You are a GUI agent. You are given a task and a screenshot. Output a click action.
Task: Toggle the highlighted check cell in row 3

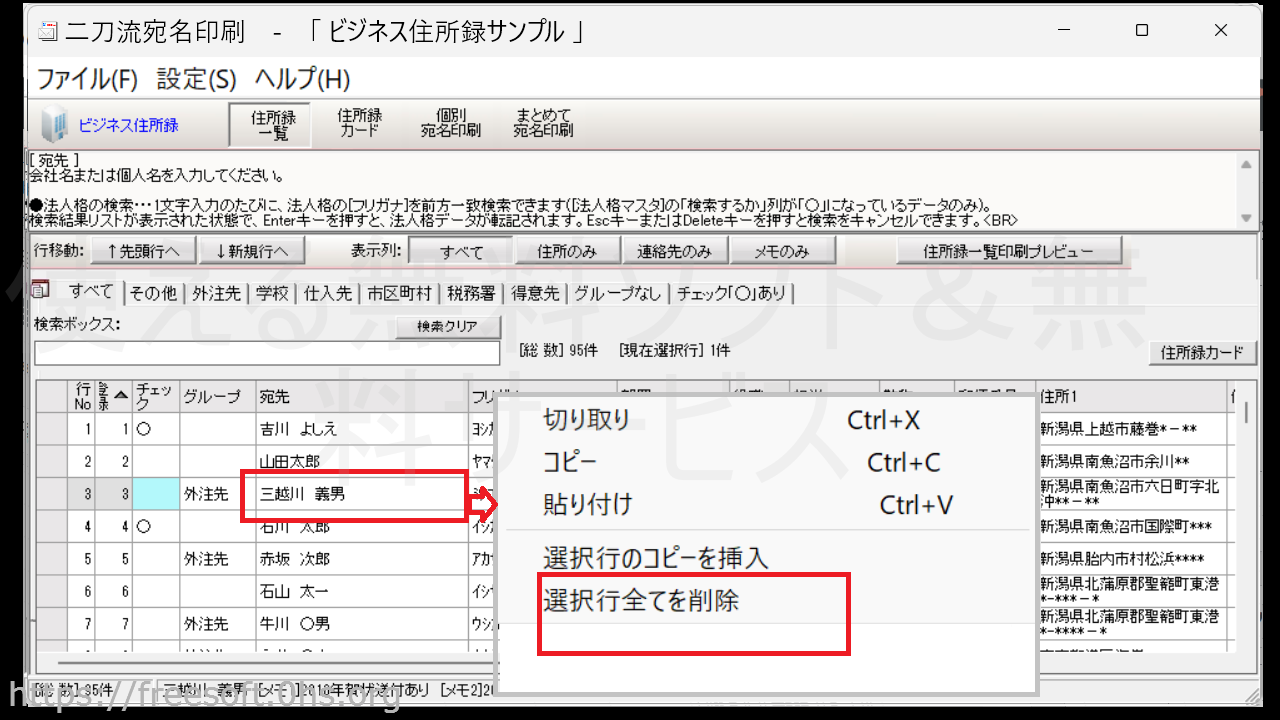point(155,493)
